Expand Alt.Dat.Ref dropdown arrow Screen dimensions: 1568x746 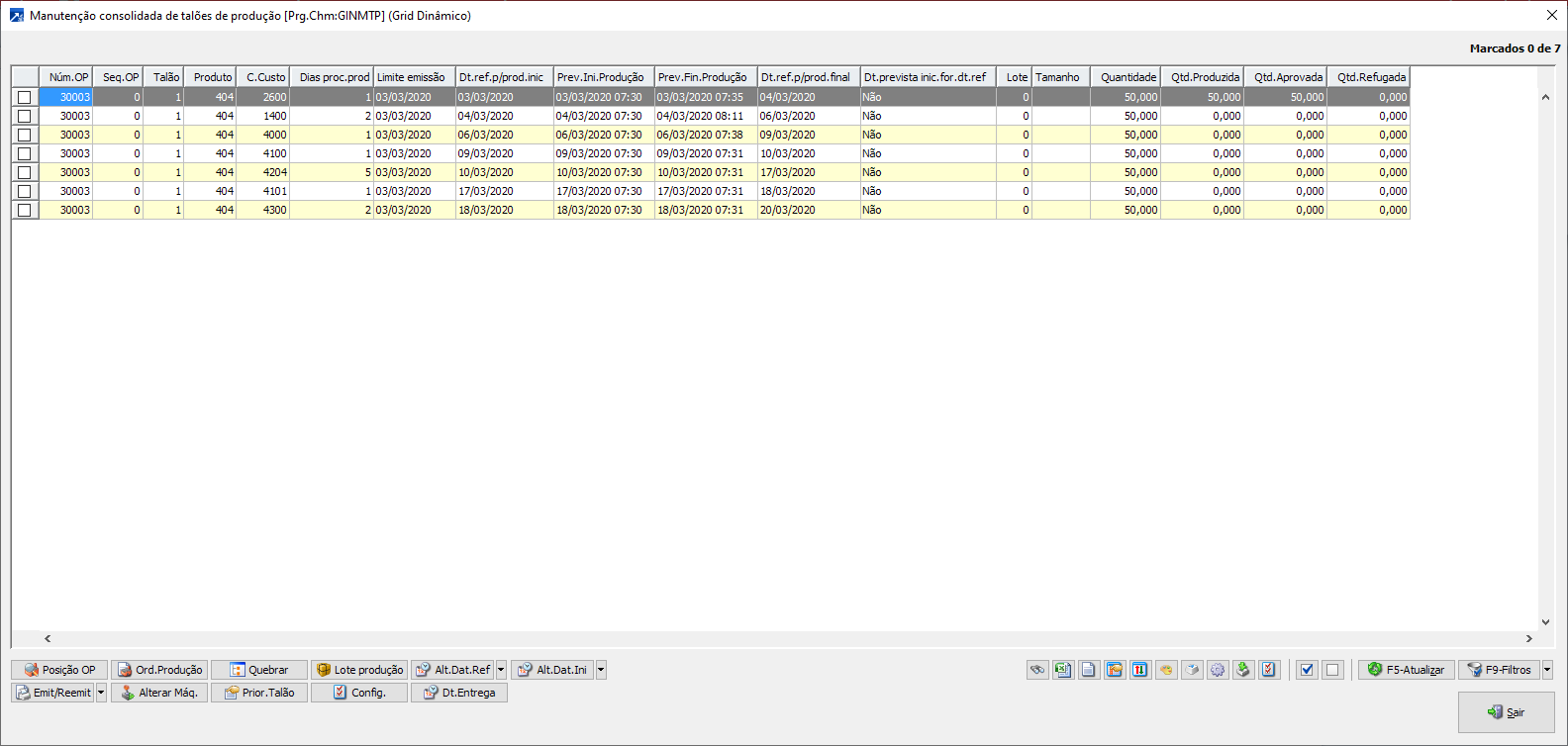(x=501, y=670)
